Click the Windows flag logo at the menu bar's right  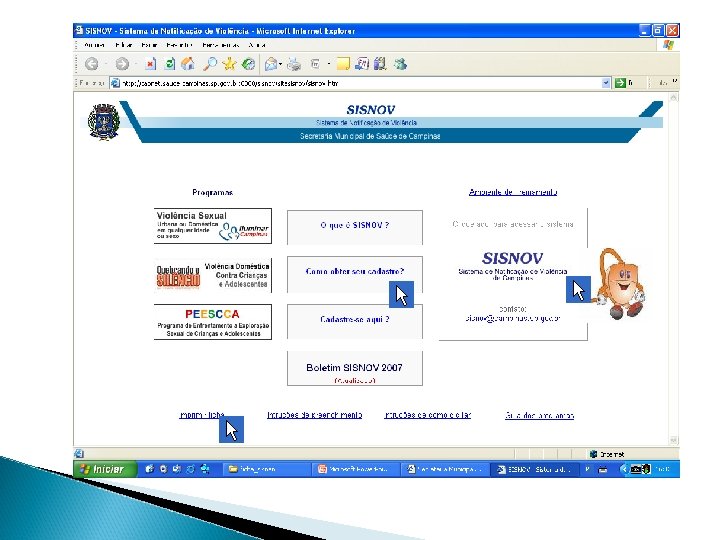click(668, 45)
